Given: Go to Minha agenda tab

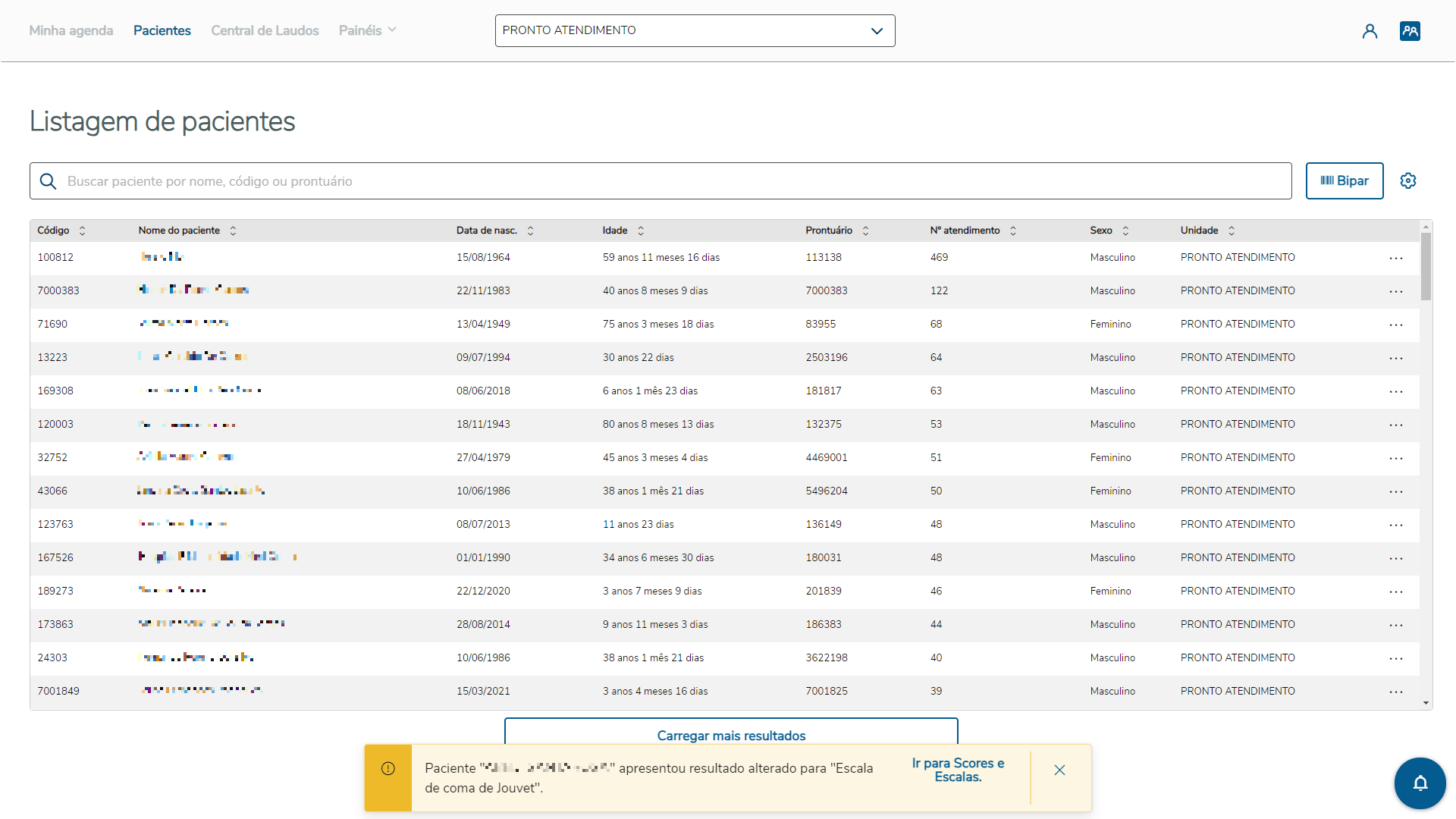Looking at the screenshot, I should (x=71, y=30).
